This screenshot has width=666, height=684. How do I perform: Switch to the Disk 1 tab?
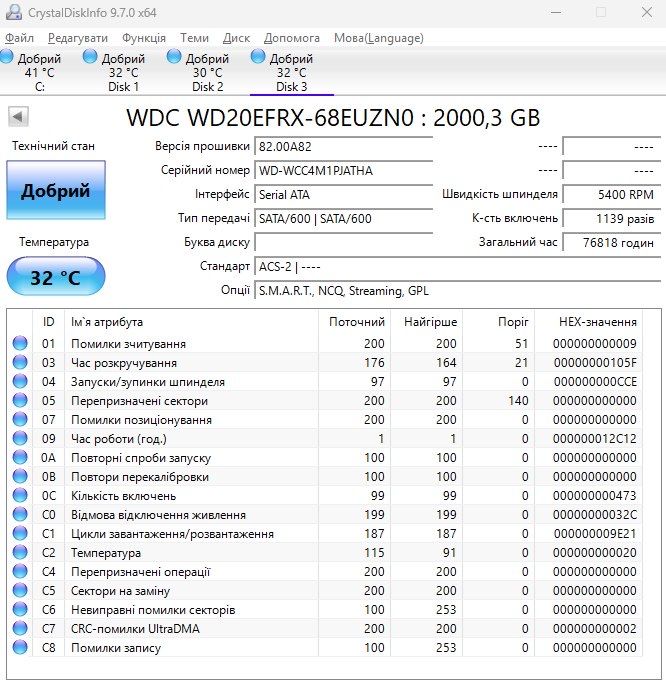tap(123, 72)
